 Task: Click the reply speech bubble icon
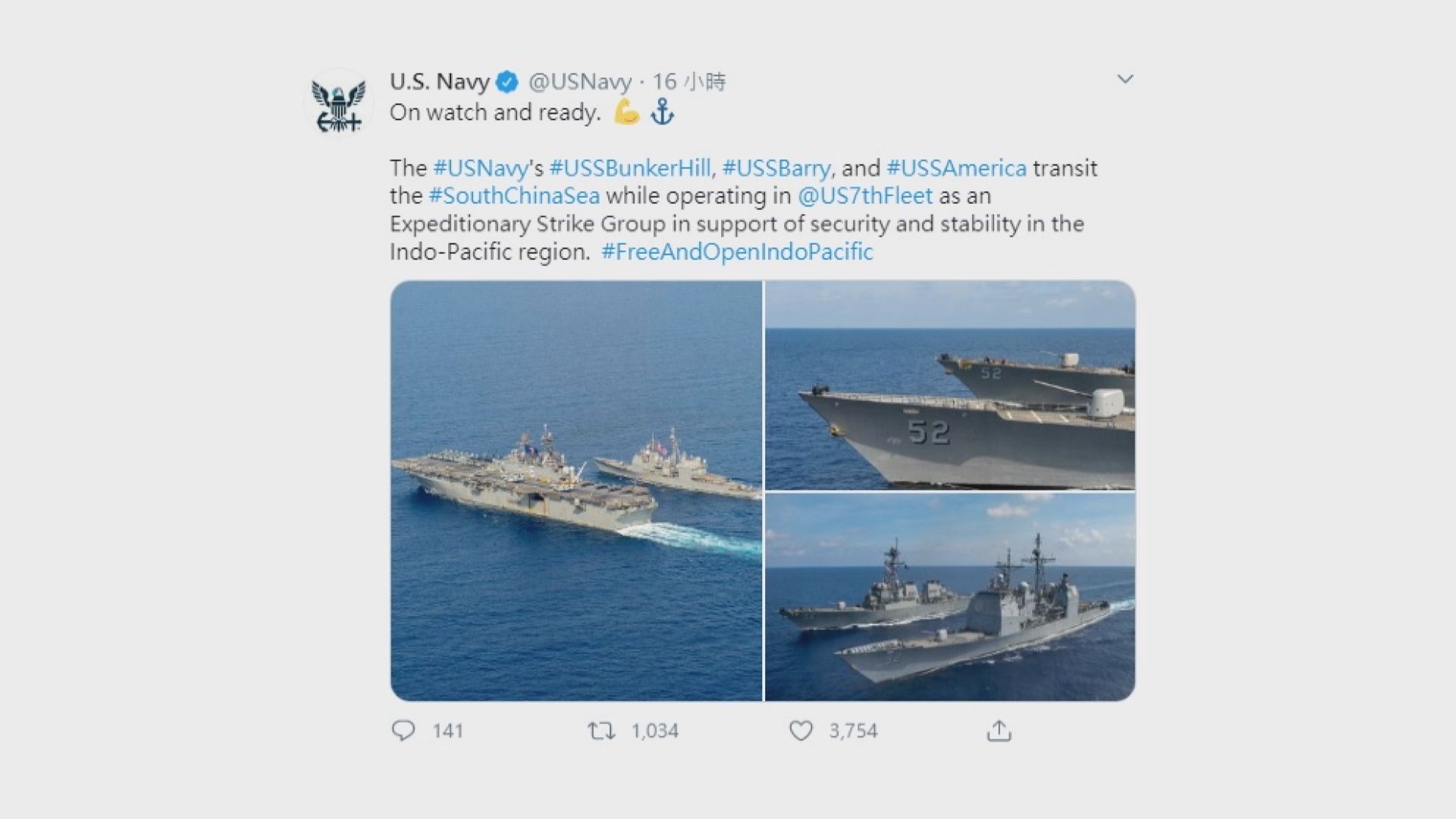click(x=404, y=731)
